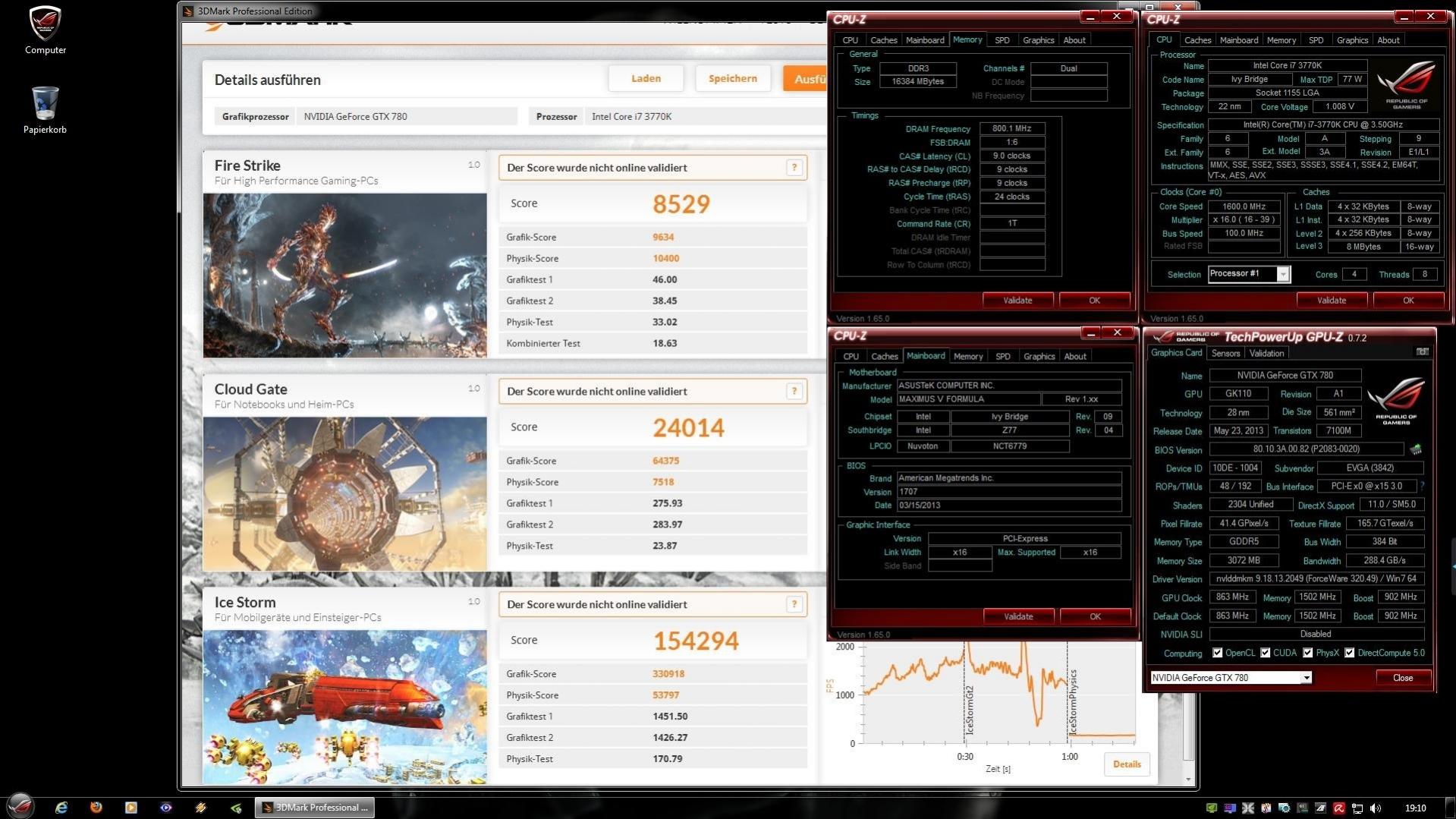The height and width of the screenshot is (819, 1456).
Task: Click the 3DMark window title icon
Action: pyautogui.click(x=188, y=11)
